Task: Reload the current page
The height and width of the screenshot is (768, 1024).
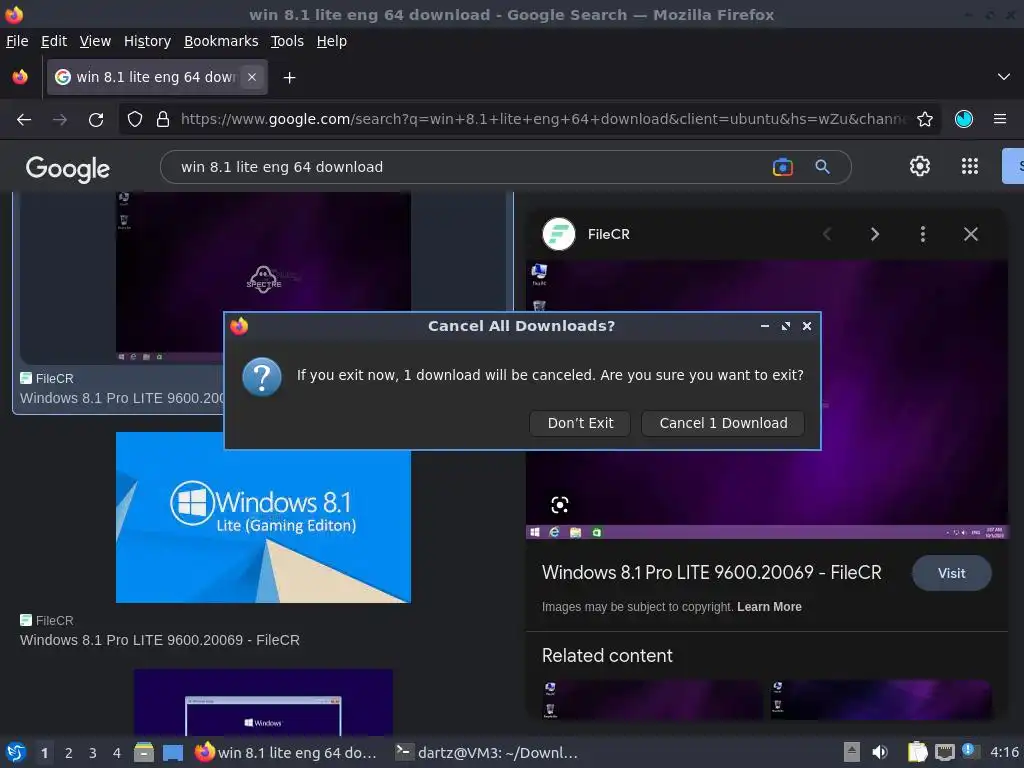Action: point(96,120)
